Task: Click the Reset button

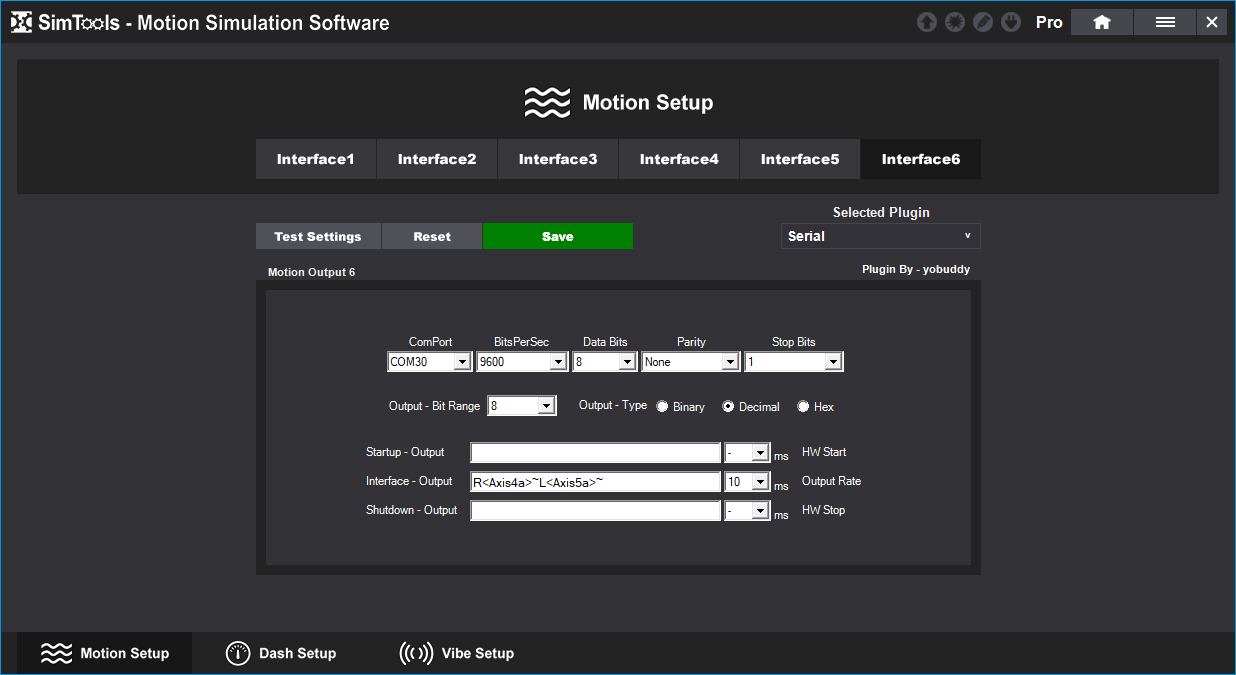Action: click(432, 236)
